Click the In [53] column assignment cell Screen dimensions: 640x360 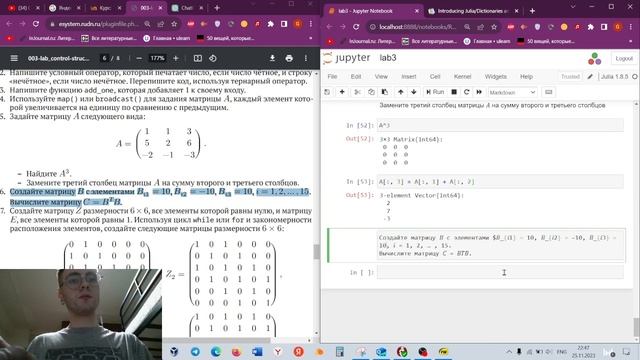point(500,182)
